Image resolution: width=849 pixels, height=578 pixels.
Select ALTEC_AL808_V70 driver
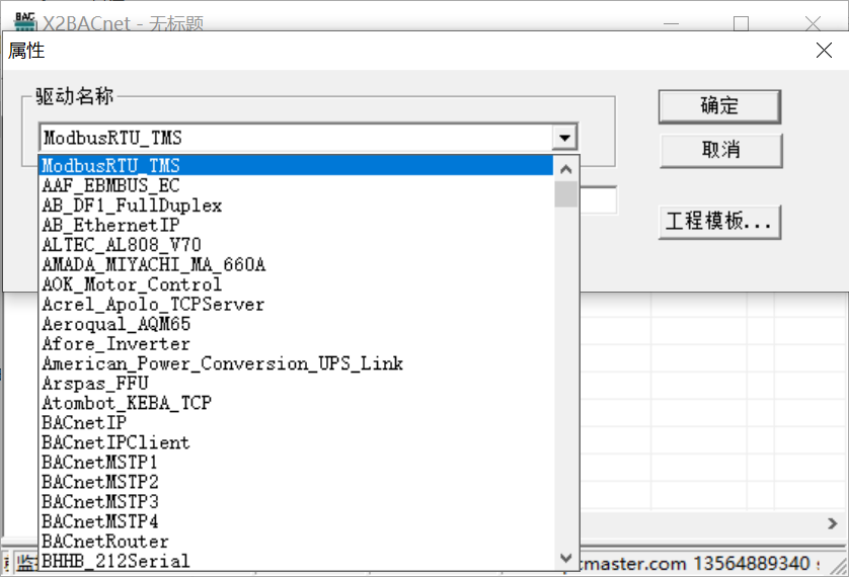pos(296,245)
